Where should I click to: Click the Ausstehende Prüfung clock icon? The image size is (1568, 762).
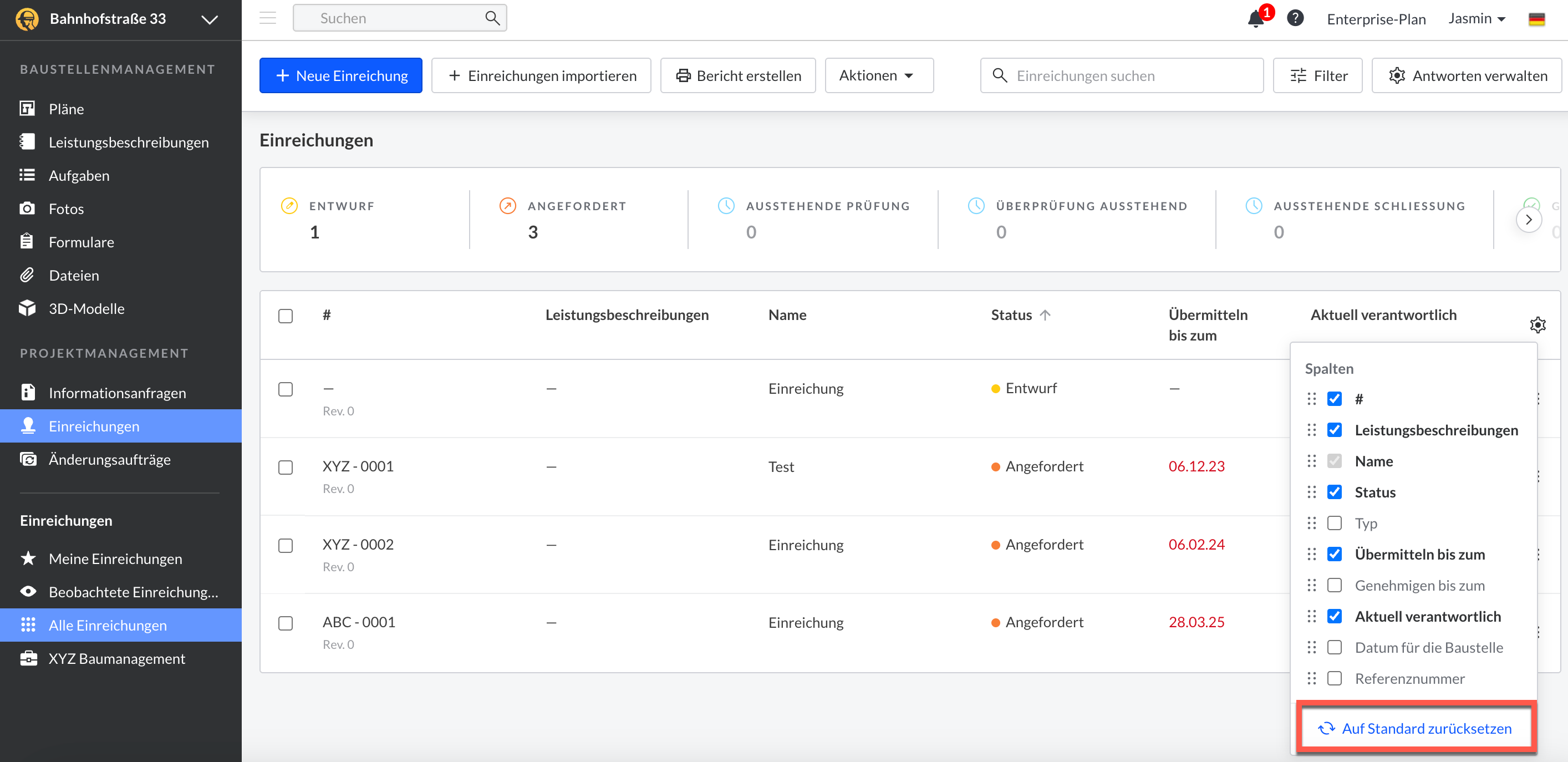point(726,206)
